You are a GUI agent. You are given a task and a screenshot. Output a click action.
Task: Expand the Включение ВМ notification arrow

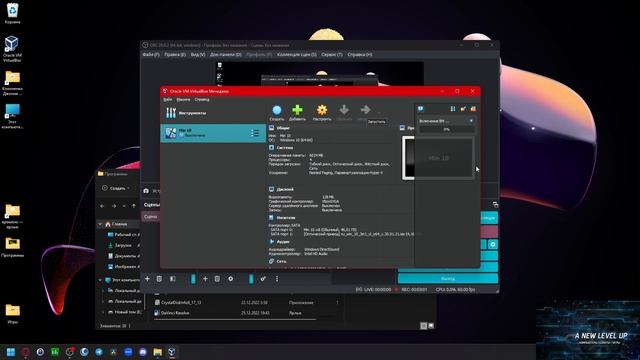471,121
